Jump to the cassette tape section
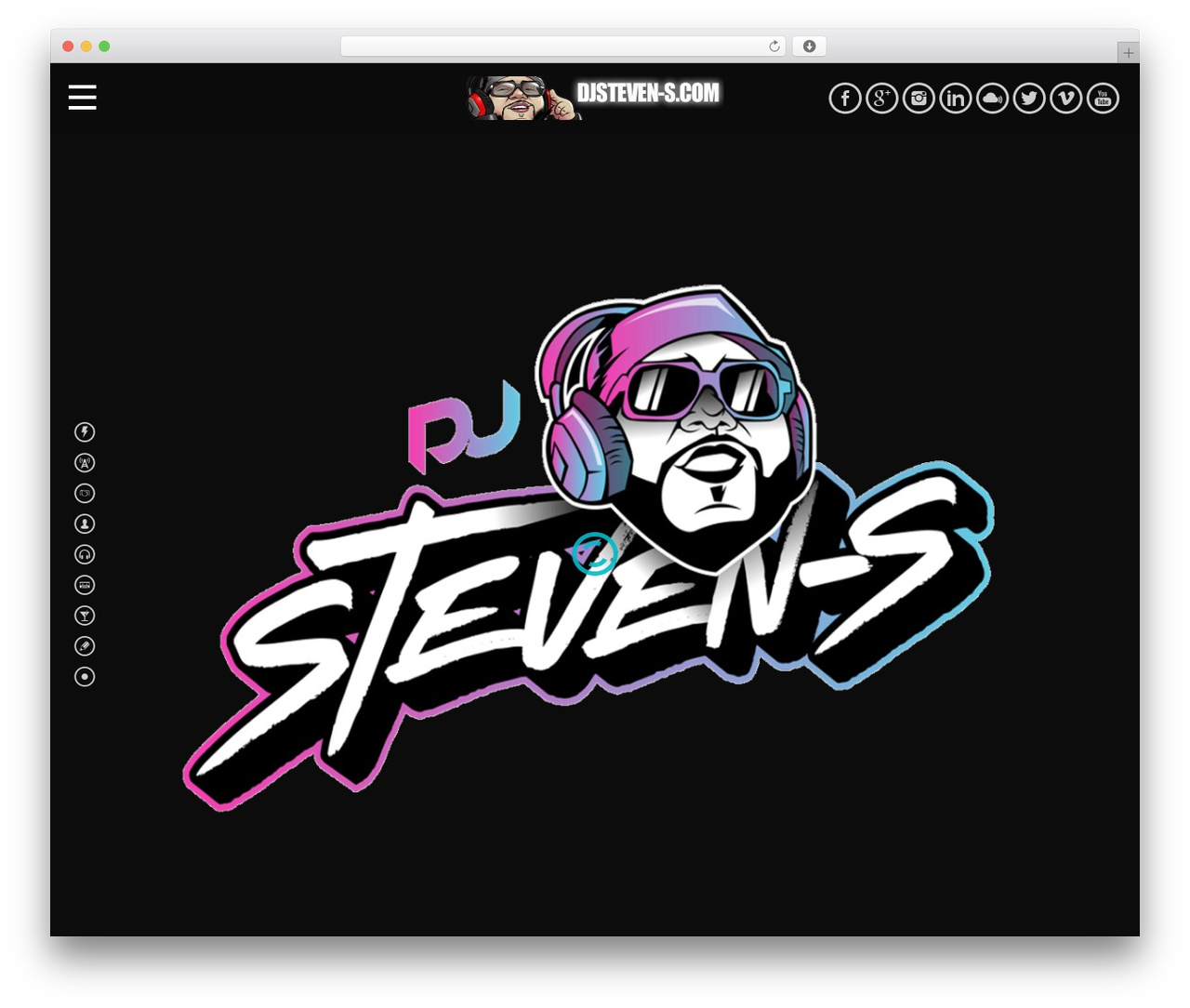The width and height of the screenshot is (1190, 1008). (85, 585)
